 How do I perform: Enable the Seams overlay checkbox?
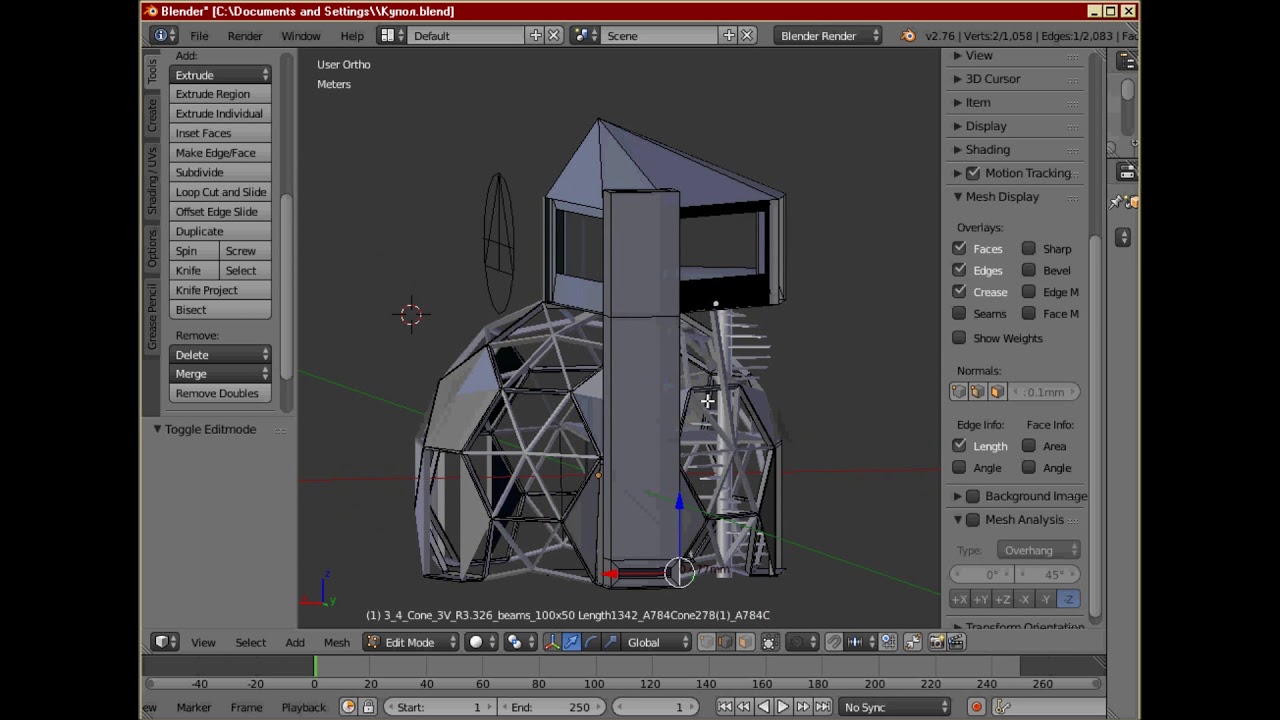[959, 313]
